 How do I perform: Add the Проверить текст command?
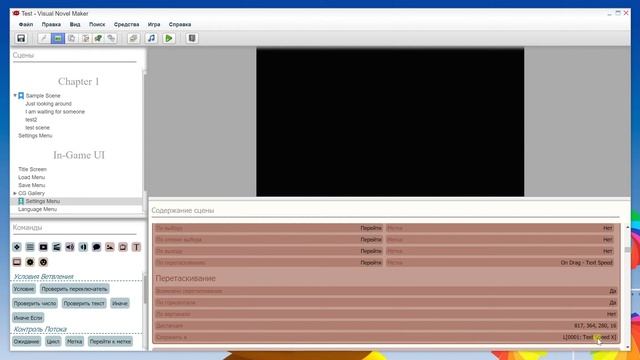pyautogui.click(x=84, y=303)
